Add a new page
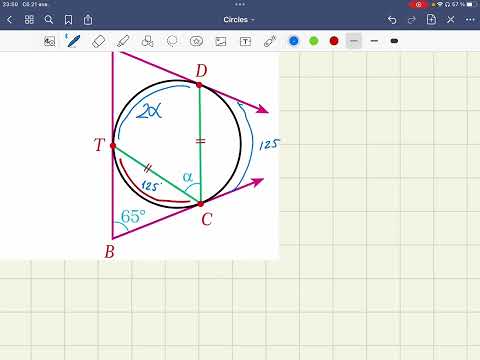Image resolution: width=480 pixels, height=360 pixels. [431, 19]
